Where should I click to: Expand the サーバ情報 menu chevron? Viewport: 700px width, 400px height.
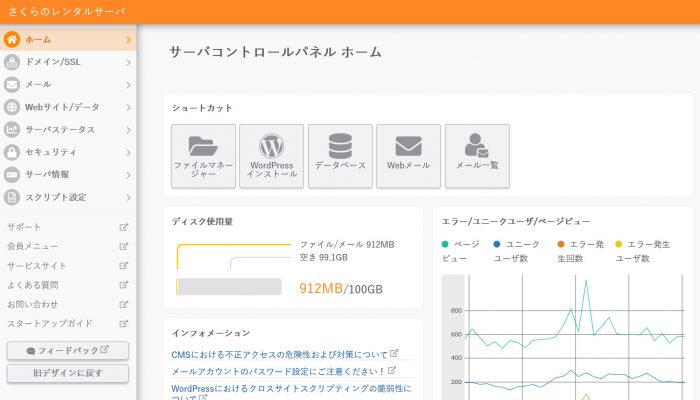point(129,175)
